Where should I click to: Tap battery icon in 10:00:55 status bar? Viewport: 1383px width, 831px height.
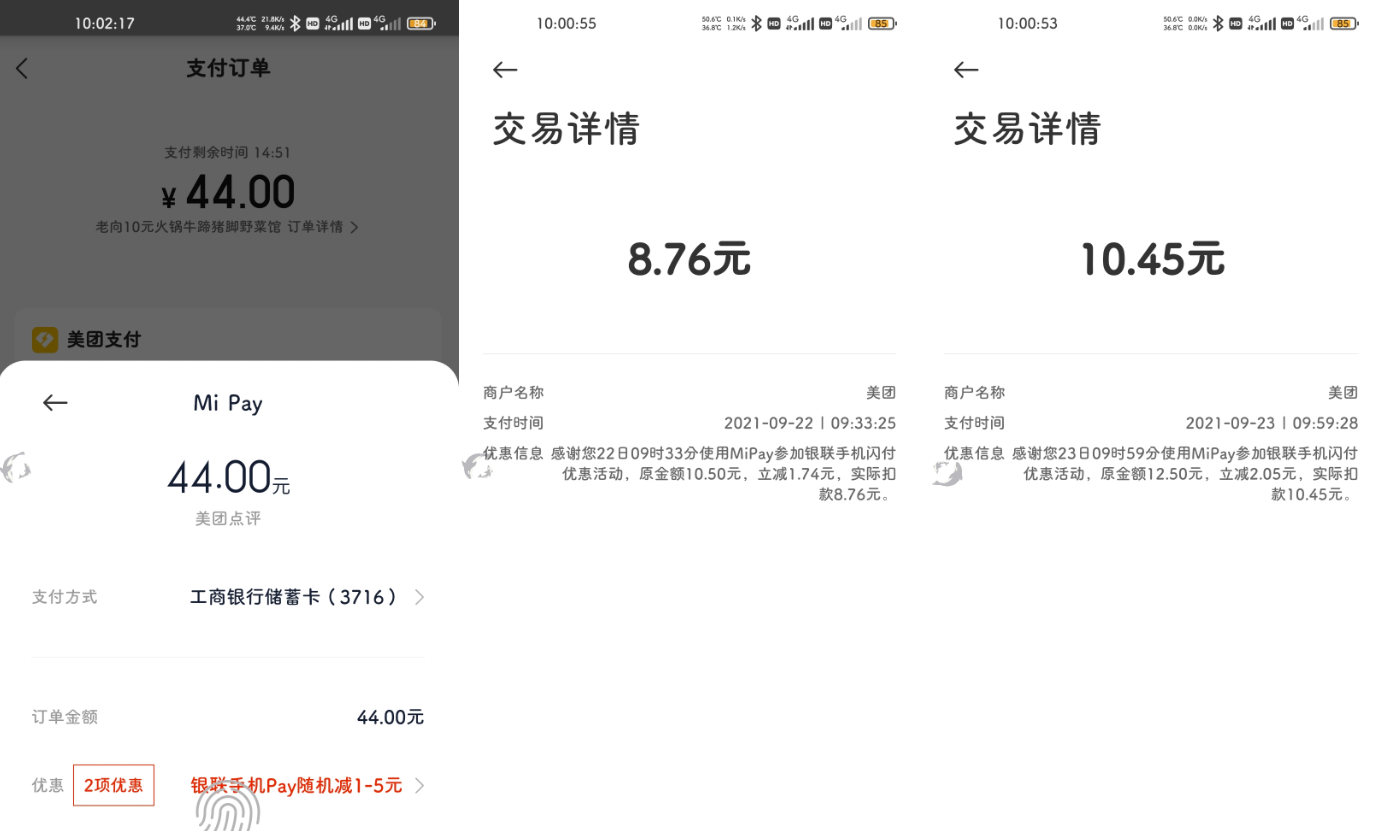coord(882,23)
